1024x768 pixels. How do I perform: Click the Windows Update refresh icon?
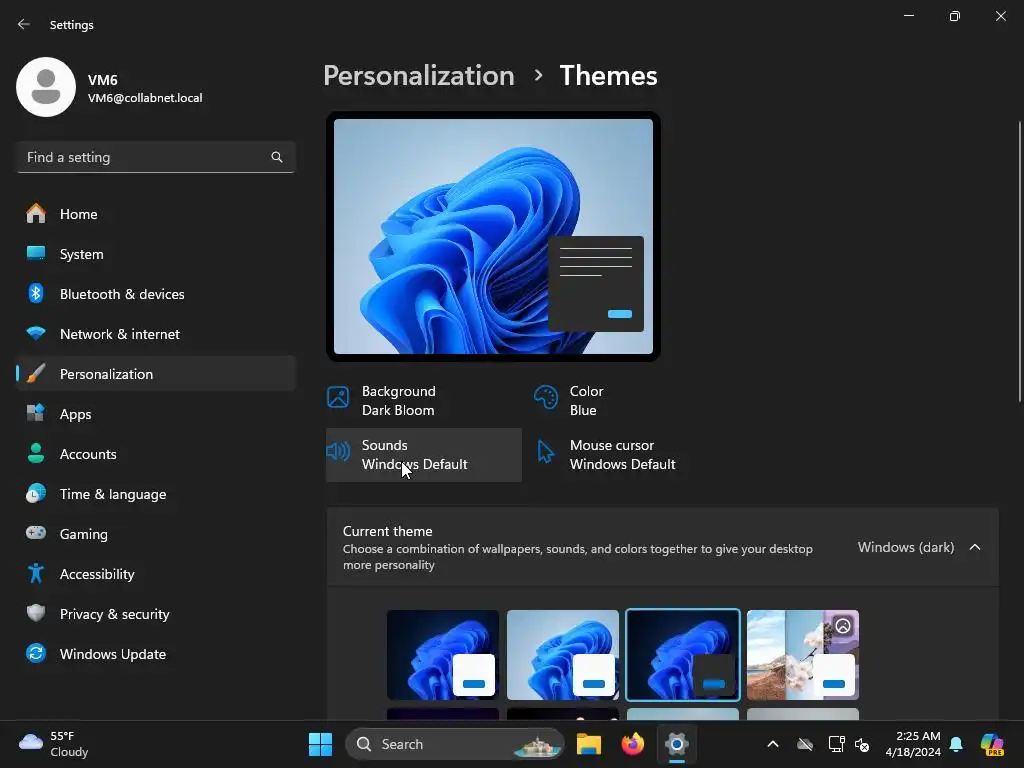tap(36, 653)
